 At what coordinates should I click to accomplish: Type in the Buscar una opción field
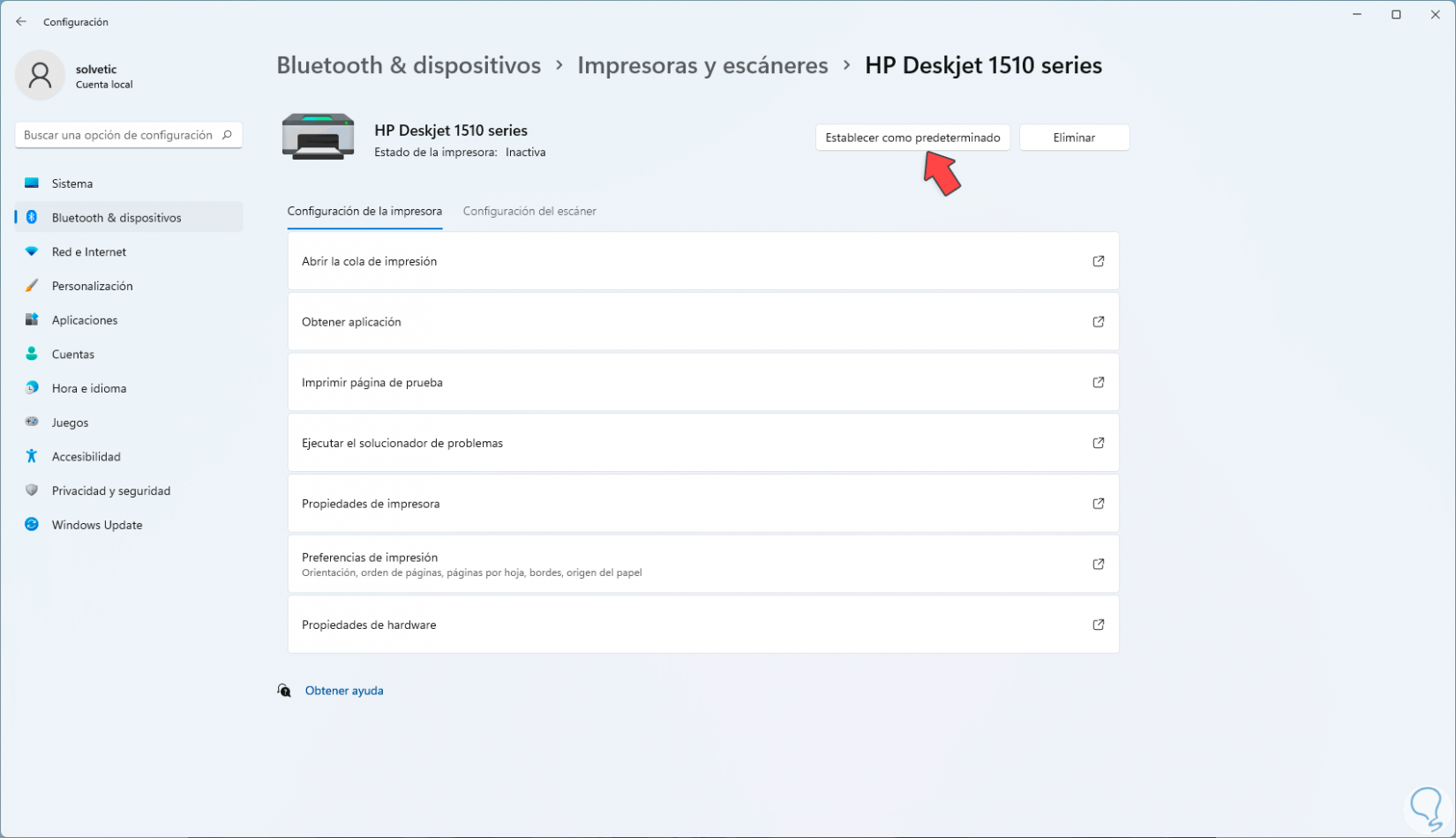(x=118, y=135)
